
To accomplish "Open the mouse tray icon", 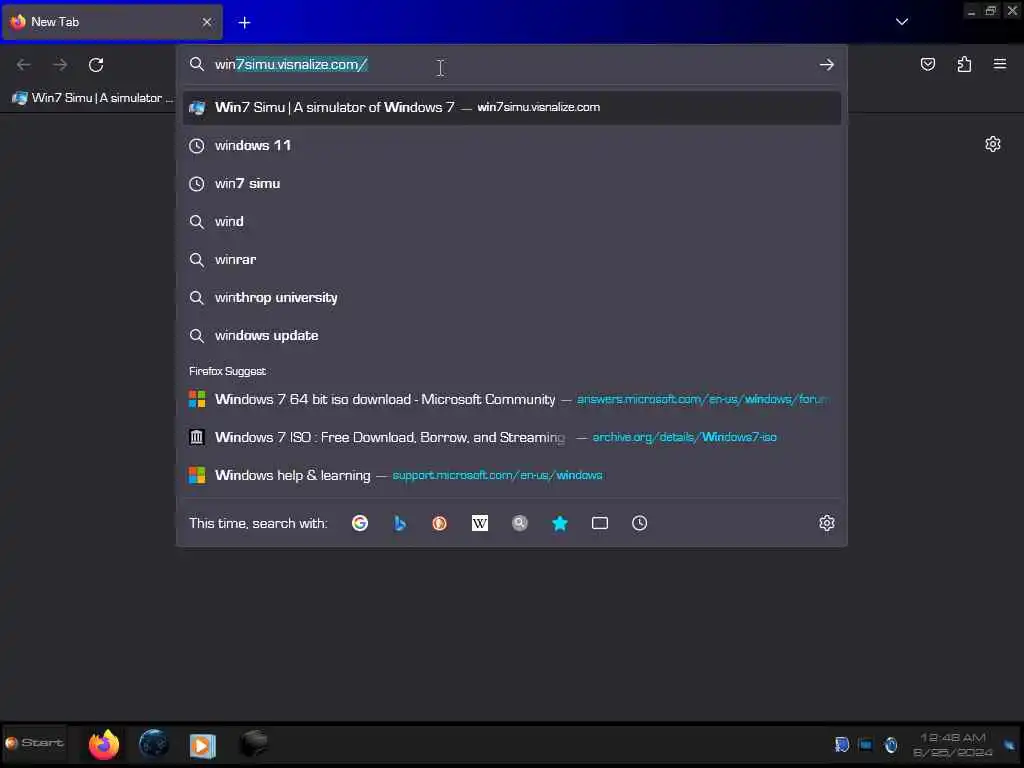I will pos(891,744).
